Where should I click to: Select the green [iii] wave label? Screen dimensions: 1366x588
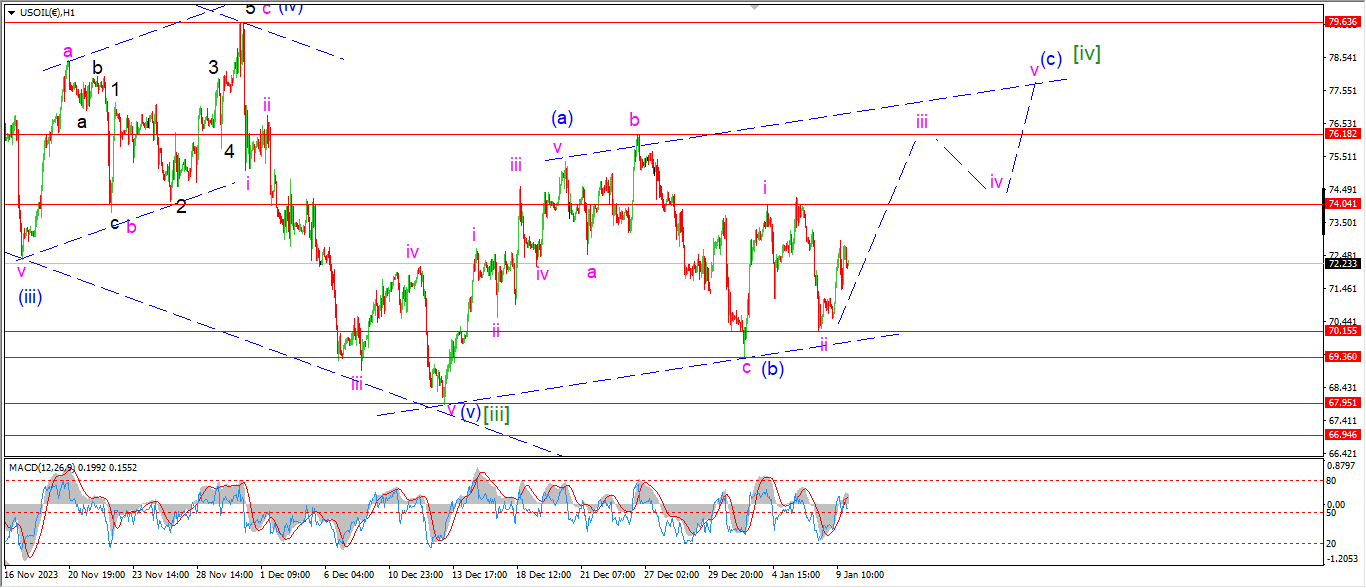(496, 413)
